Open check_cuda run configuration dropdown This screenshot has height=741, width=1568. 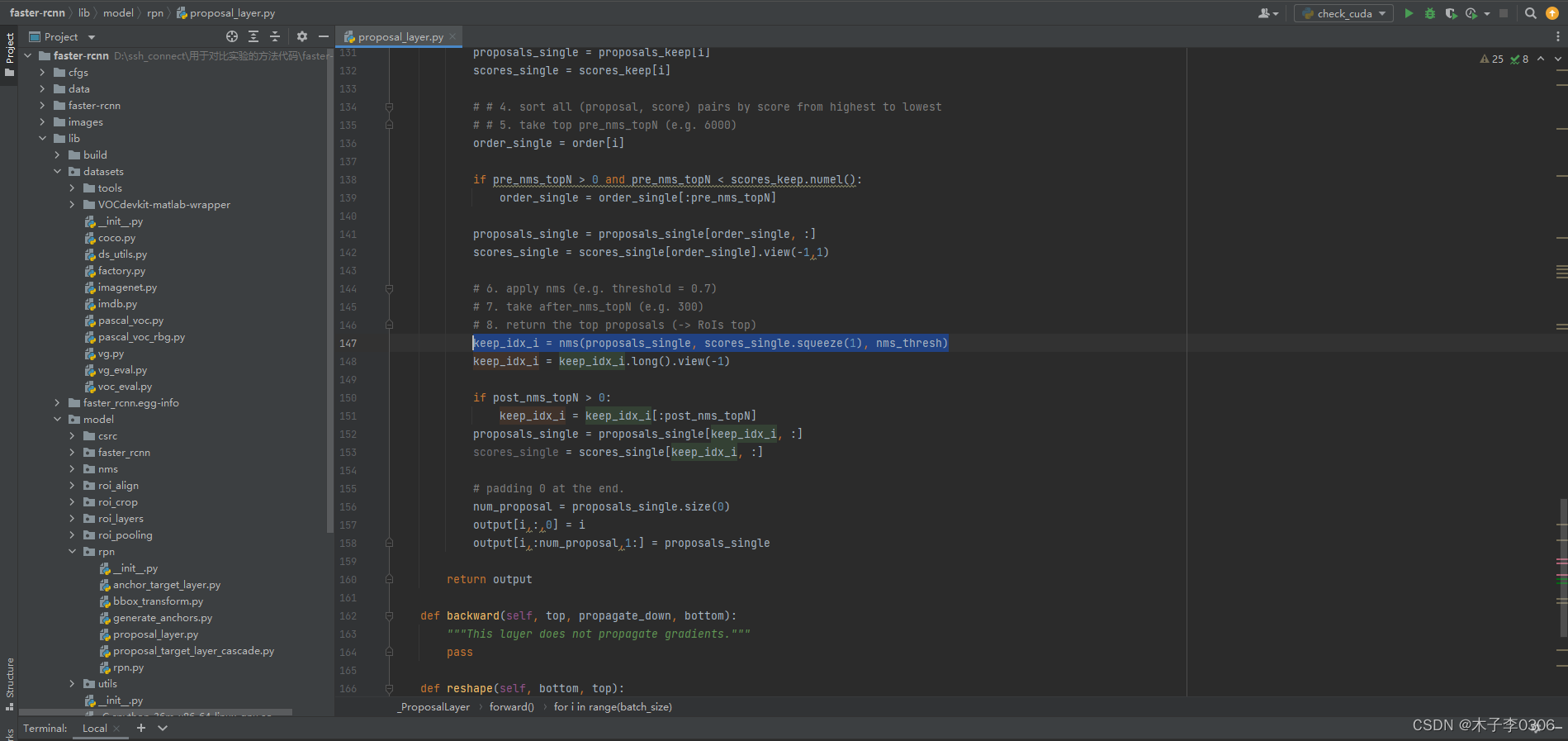[1343, 13]
